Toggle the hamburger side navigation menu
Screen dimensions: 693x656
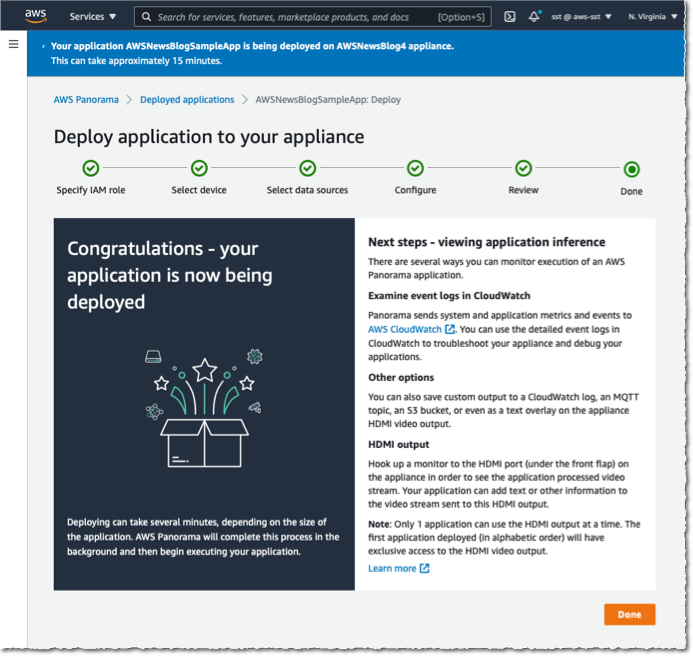tap(14, 44)
